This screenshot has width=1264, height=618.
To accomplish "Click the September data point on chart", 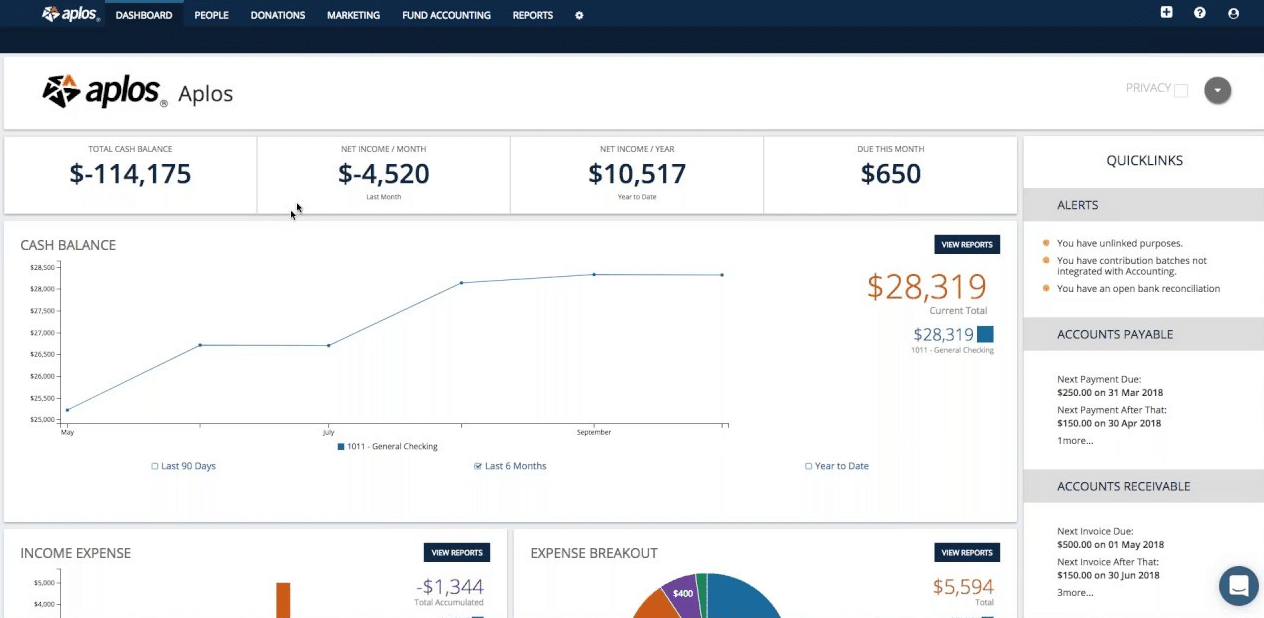I will click(x=594, y=274).
